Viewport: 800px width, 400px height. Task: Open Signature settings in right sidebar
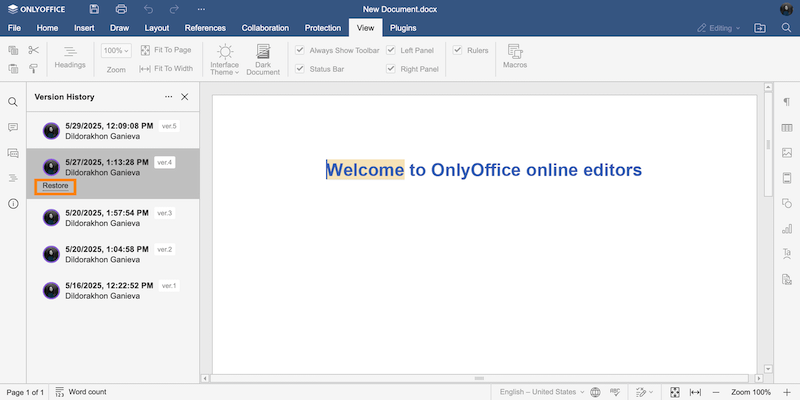pos(787,279)
